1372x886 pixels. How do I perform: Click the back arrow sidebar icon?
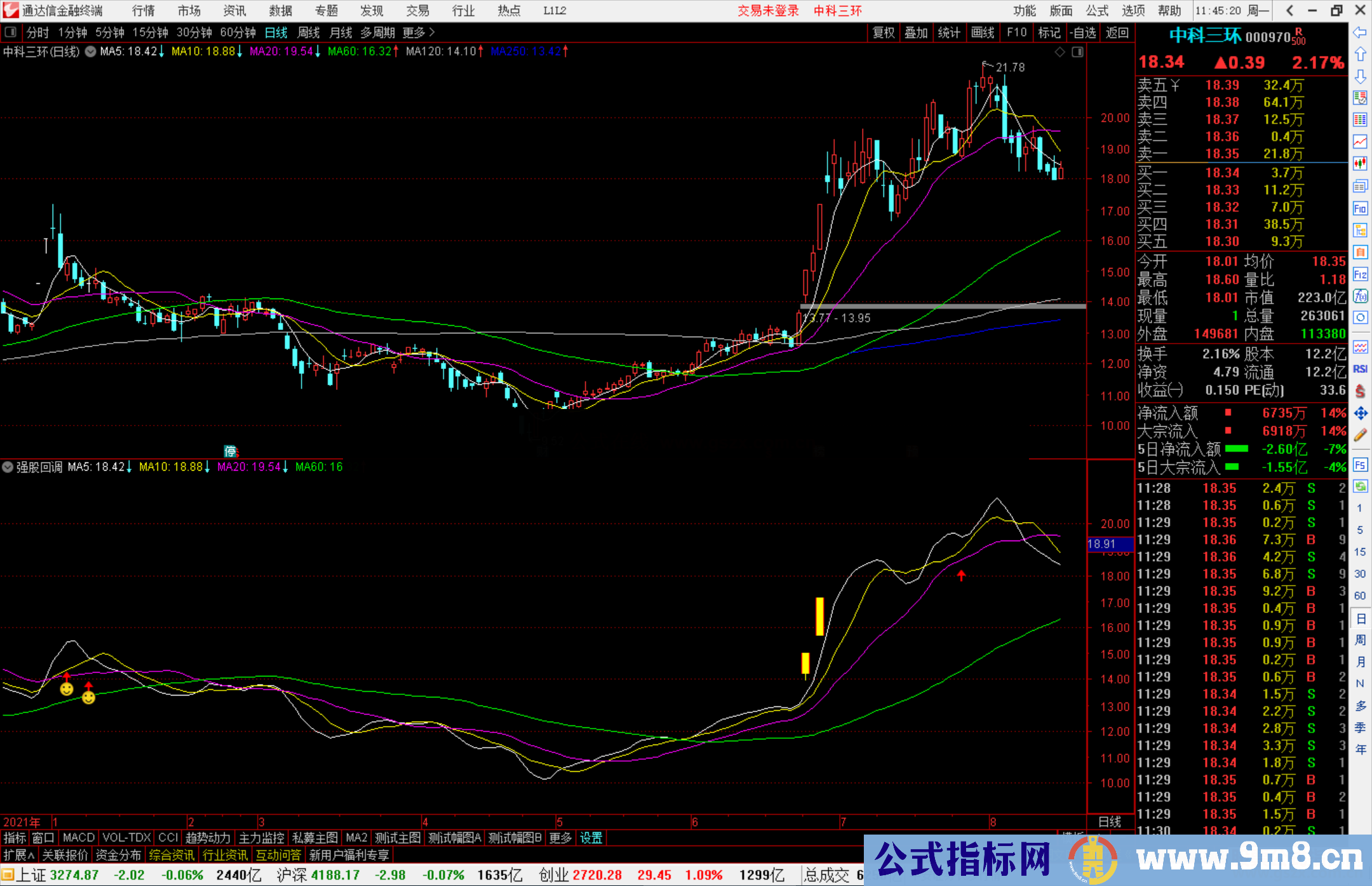(x=1360, y=32)
